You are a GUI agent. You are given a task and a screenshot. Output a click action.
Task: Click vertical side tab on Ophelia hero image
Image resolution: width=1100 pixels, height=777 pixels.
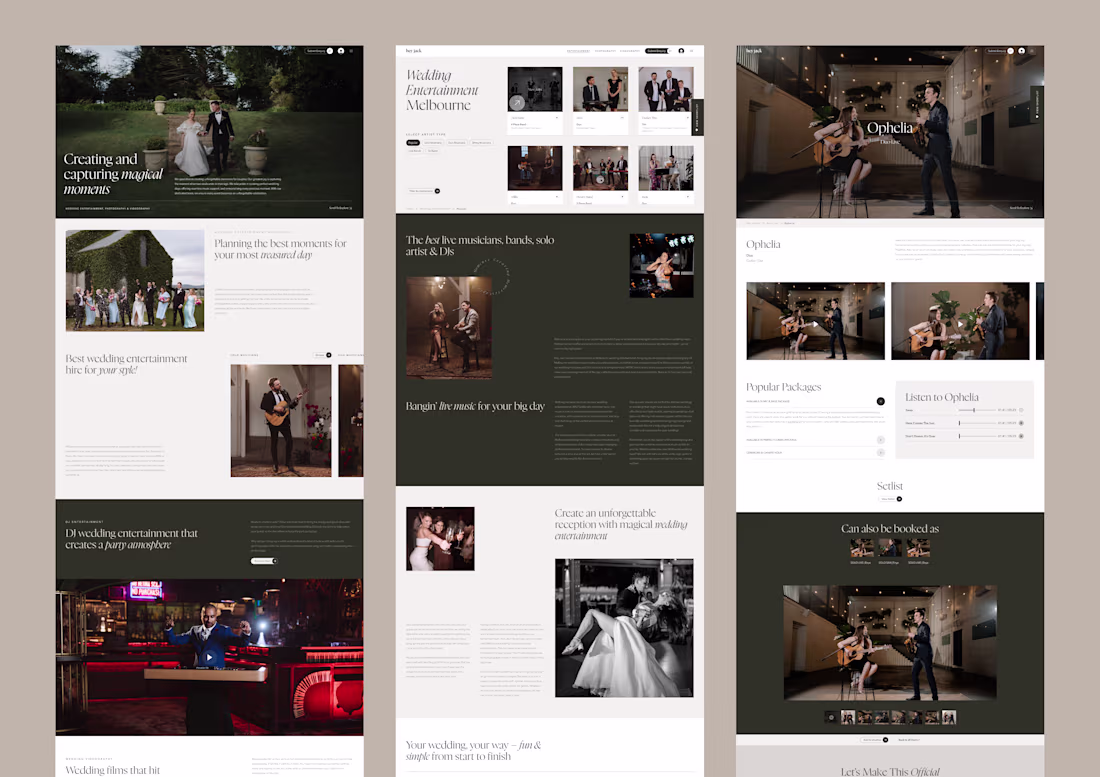pyautogui.click(x=1038, y=104)
